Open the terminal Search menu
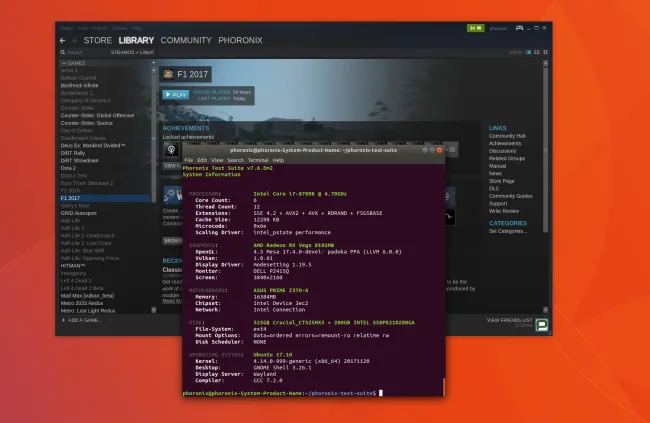 tap(235, 160)
